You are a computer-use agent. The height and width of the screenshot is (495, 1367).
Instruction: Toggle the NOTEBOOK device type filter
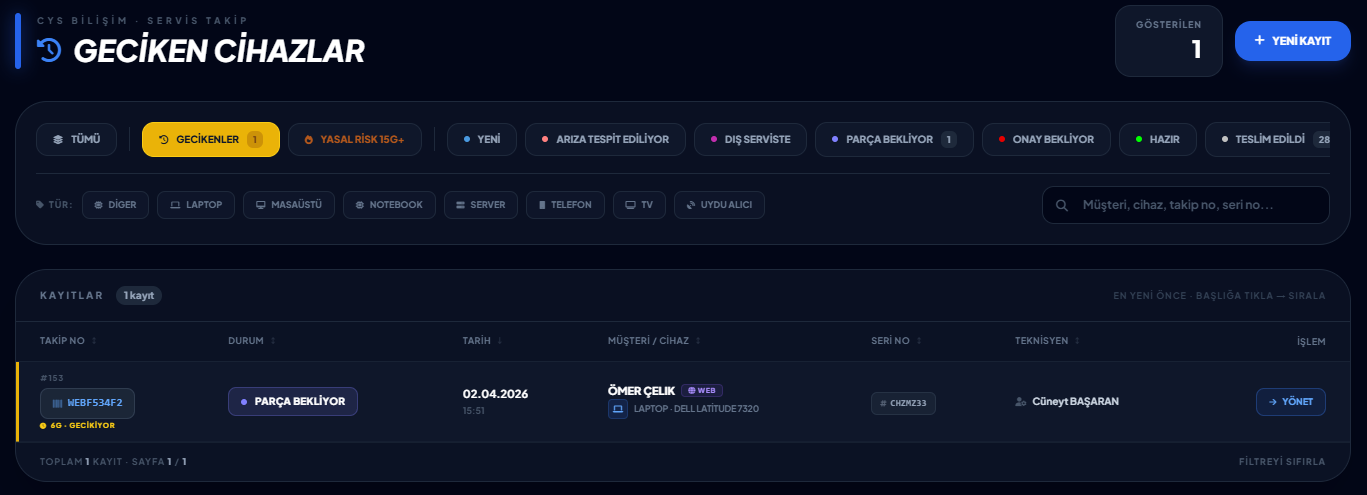(x=389, y=204)
